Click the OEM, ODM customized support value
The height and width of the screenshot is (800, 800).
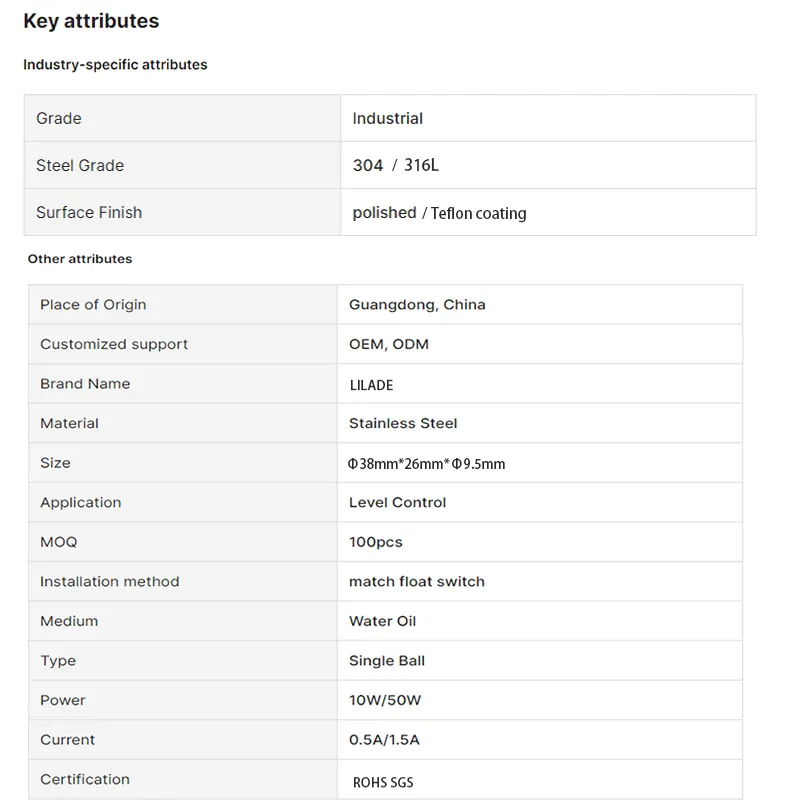pyautogui.click(x=388, y=344)
